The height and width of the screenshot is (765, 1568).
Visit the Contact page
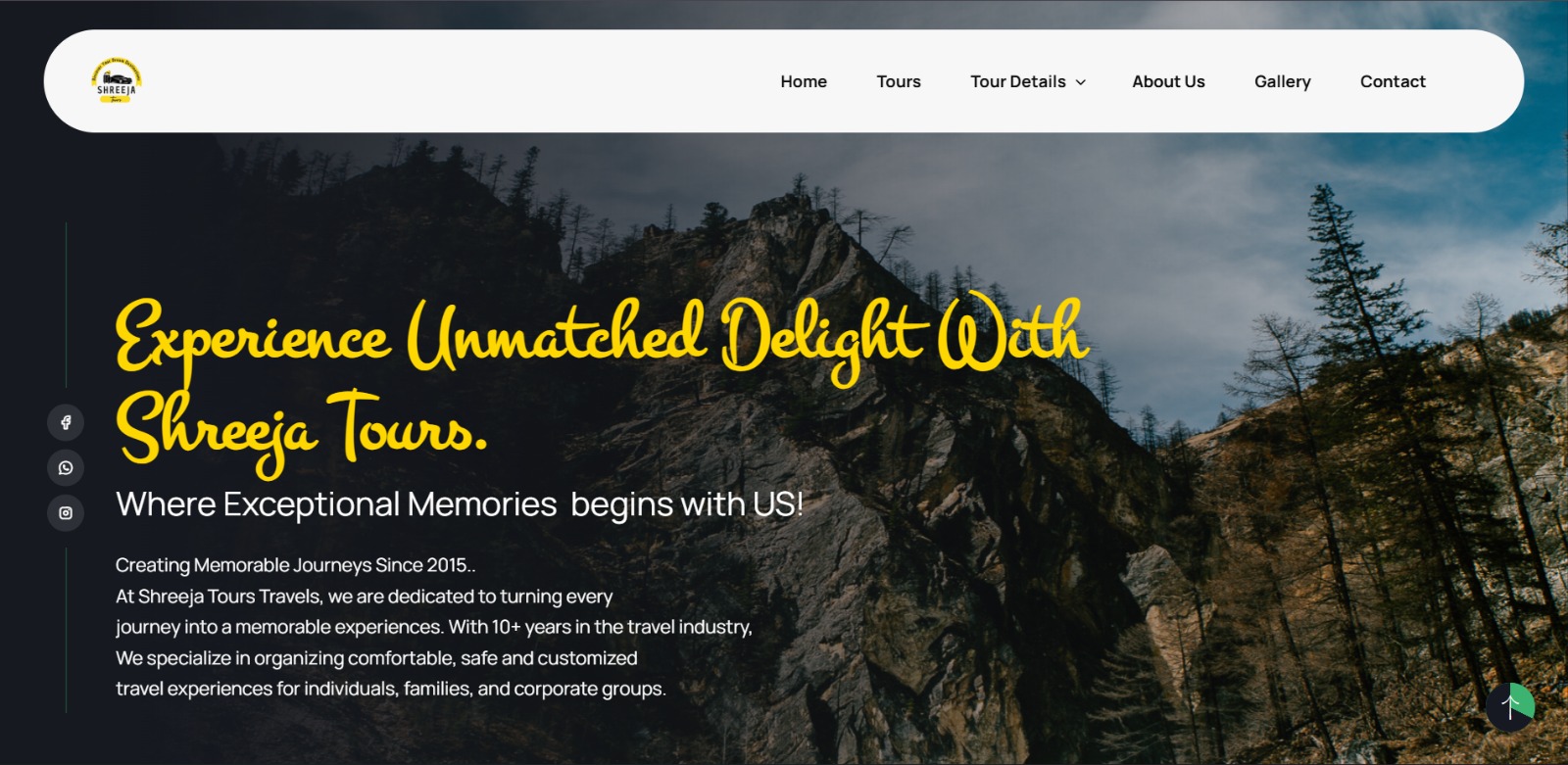coord(1393,81)
